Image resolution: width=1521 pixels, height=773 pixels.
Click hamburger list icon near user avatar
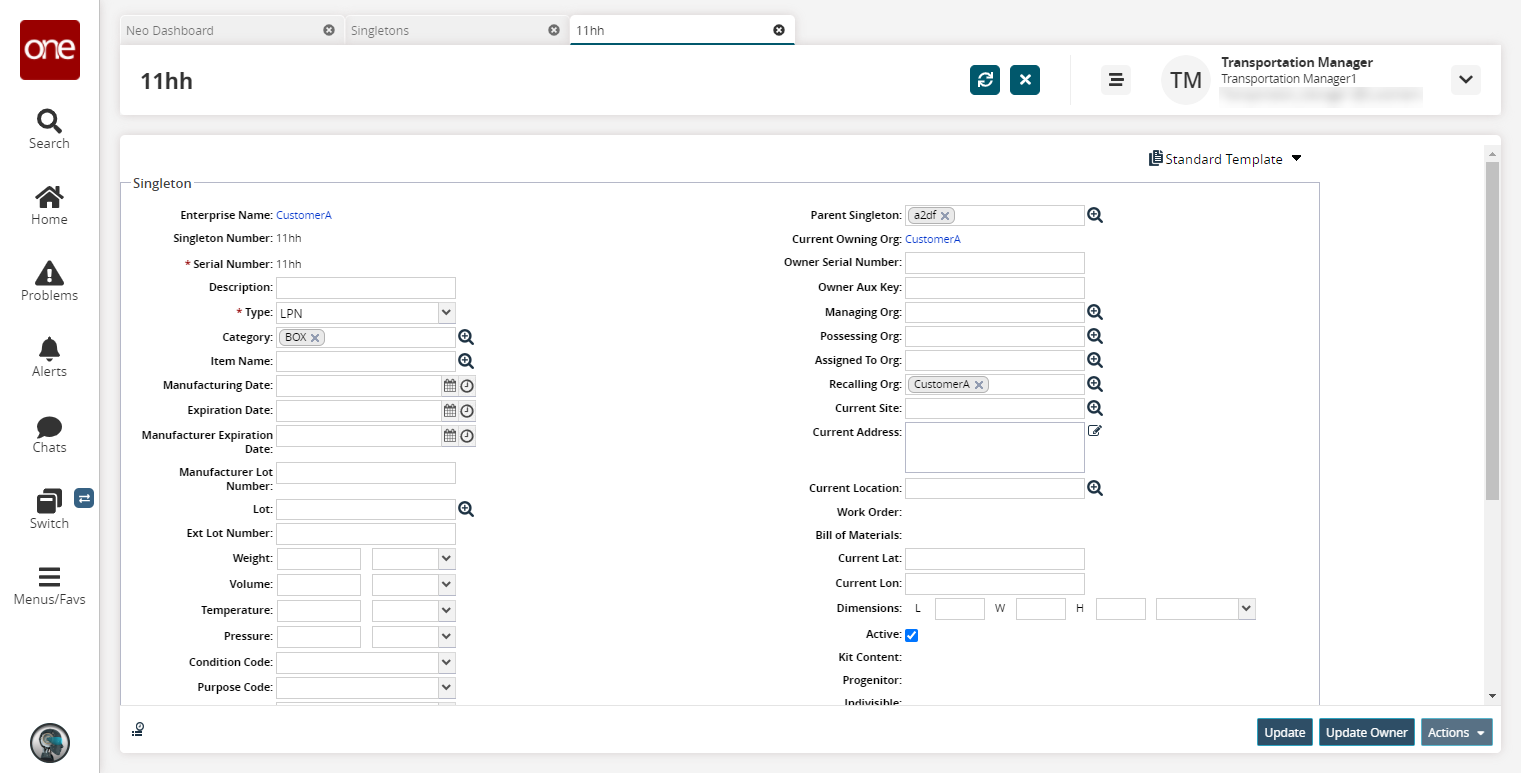[1116, 80]
